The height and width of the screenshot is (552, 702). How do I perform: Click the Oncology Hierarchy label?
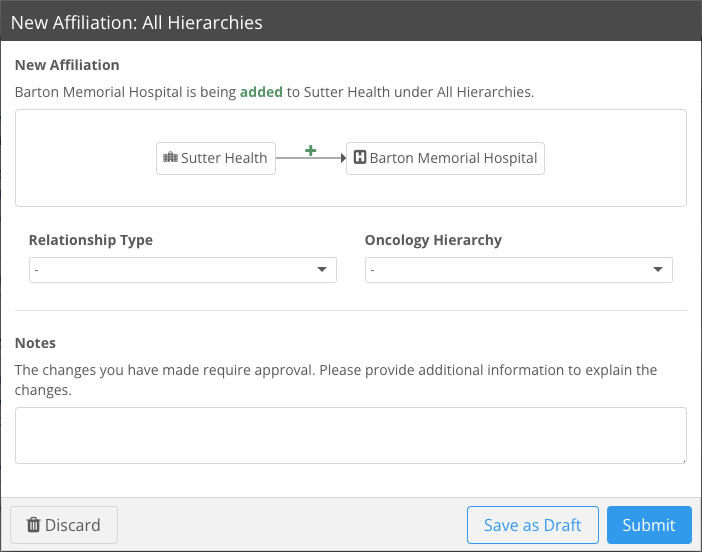433,240
